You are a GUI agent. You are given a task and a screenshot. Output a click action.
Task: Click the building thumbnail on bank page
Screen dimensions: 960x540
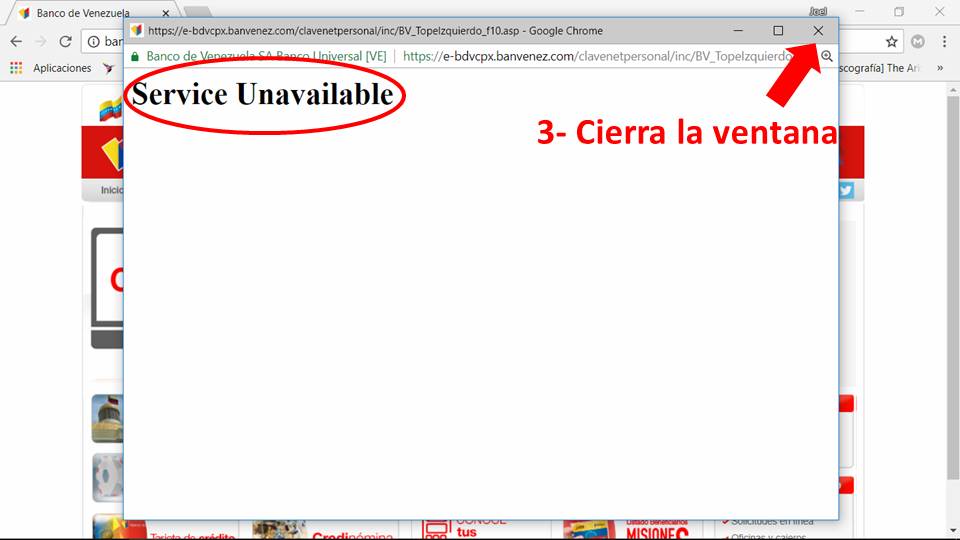pos(107,419)
